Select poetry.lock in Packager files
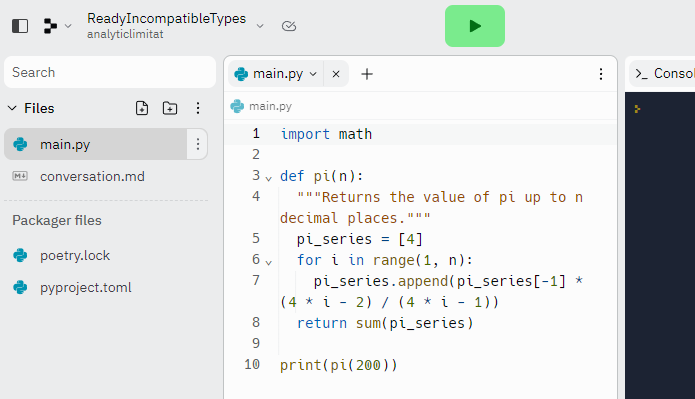 (x=75, y=255)
